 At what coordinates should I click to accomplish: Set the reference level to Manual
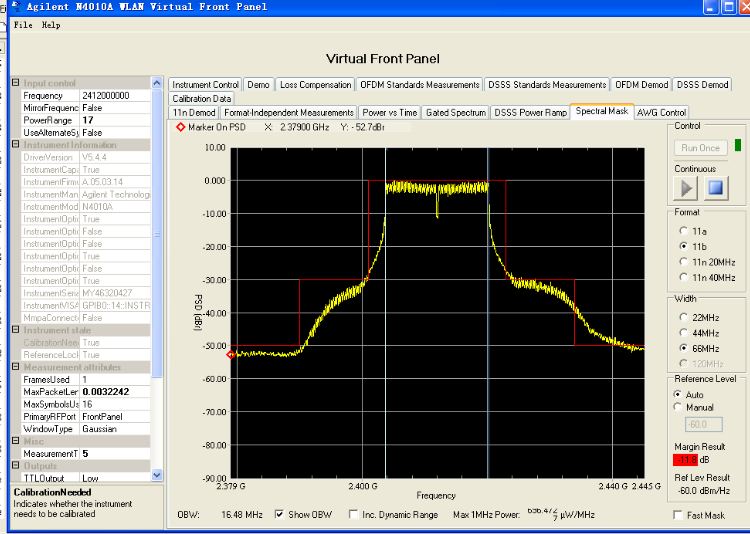(678, 407)
